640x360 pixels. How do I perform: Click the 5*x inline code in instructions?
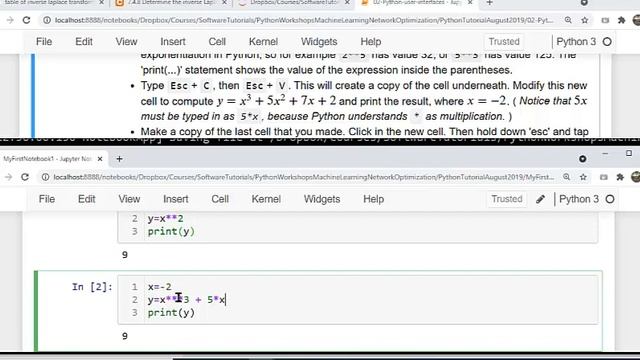[249, 116]
